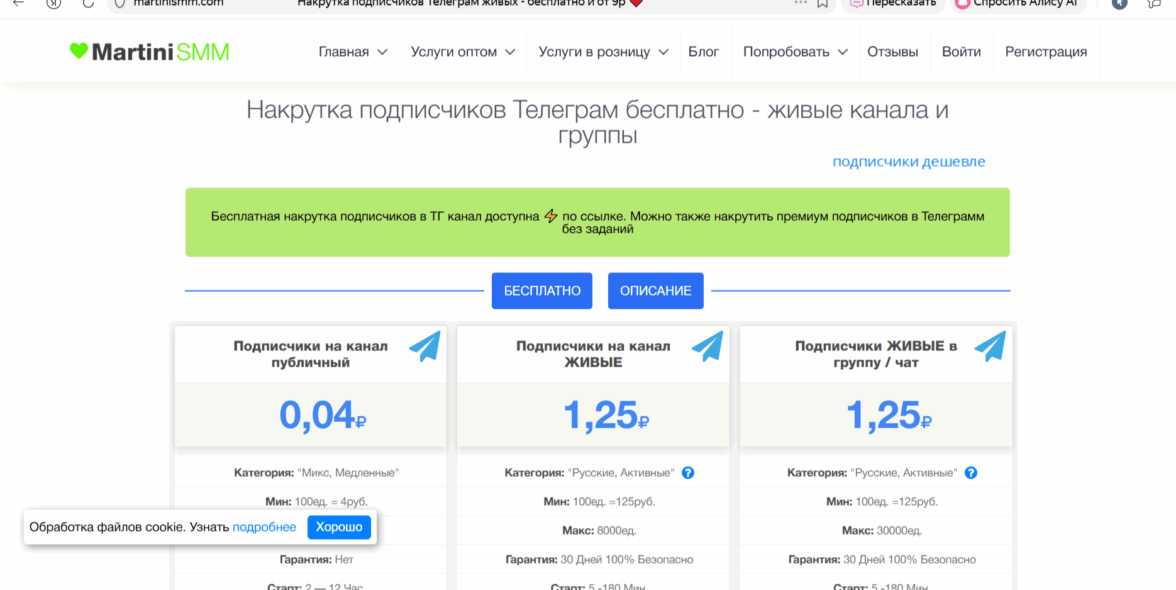Click the Подписчики на канал ЖИВЫЕ title

click(592, 355)
